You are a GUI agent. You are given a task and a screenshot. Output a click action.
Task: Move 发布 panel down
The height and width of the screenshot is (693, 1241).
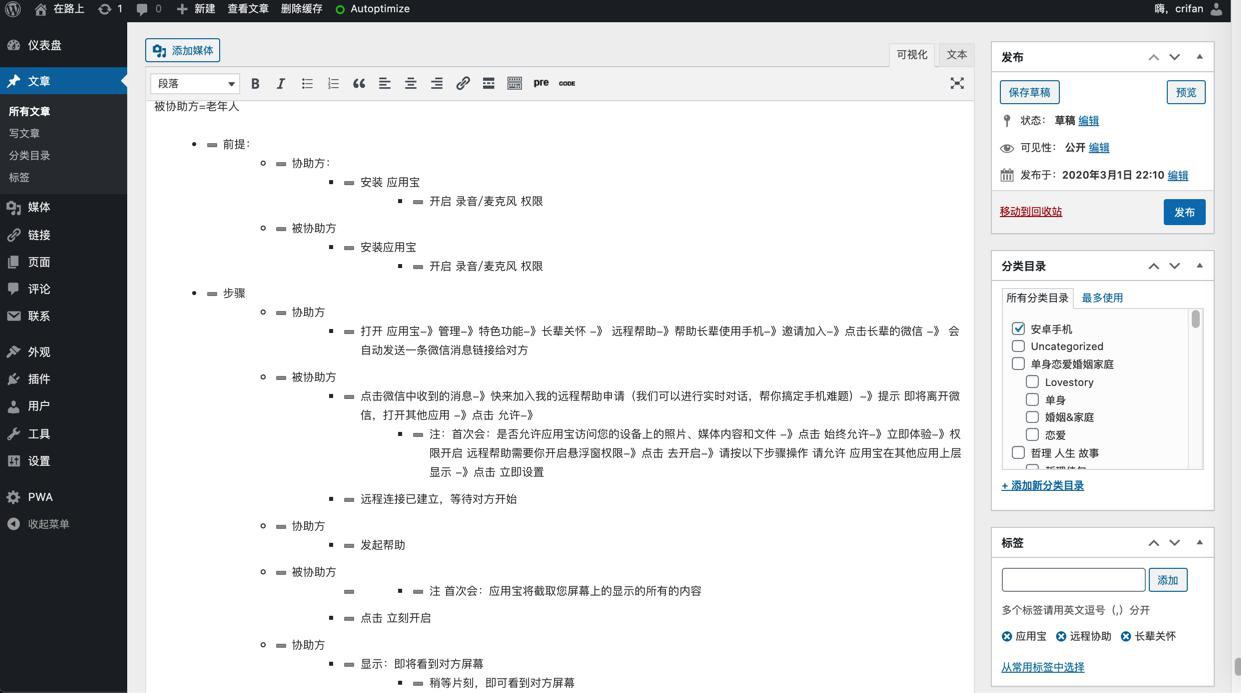(x=1175, y=57)
